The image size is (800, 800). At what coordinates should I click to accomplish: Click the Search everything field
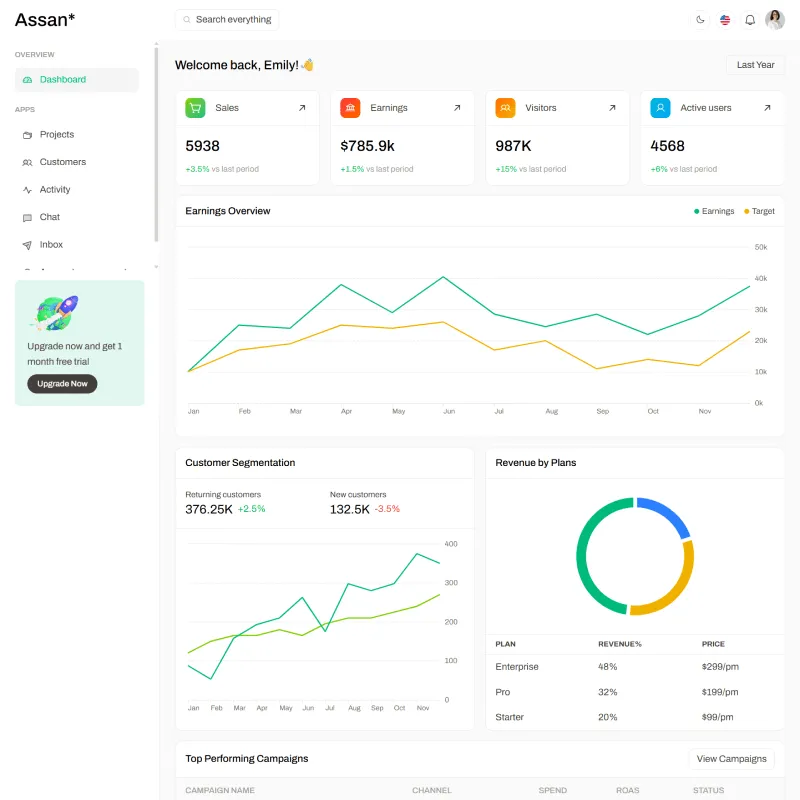pyautogui.click(x=227, y=20)
